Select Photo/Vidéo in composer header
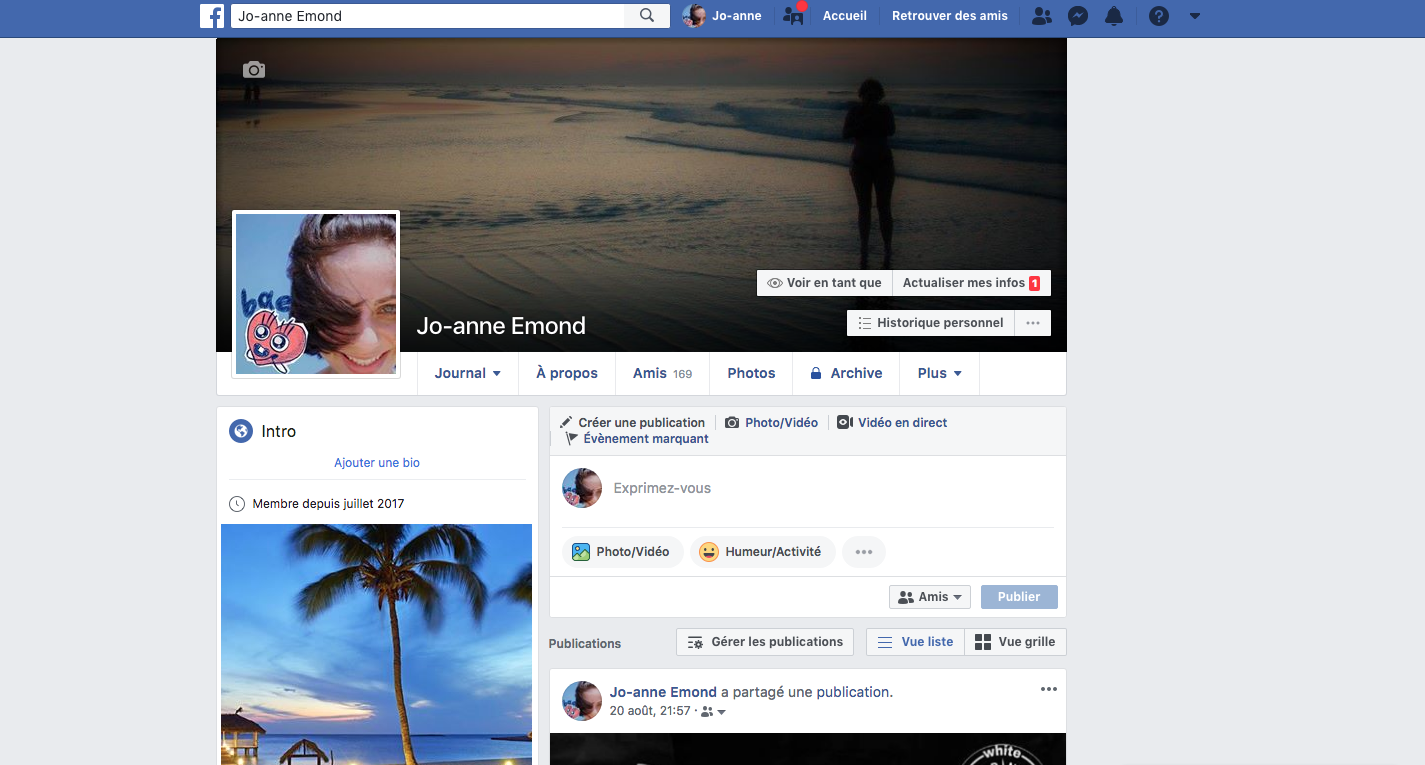This screenshot has height=765, width=1425. pyautogui.click(x=771, y=423)
